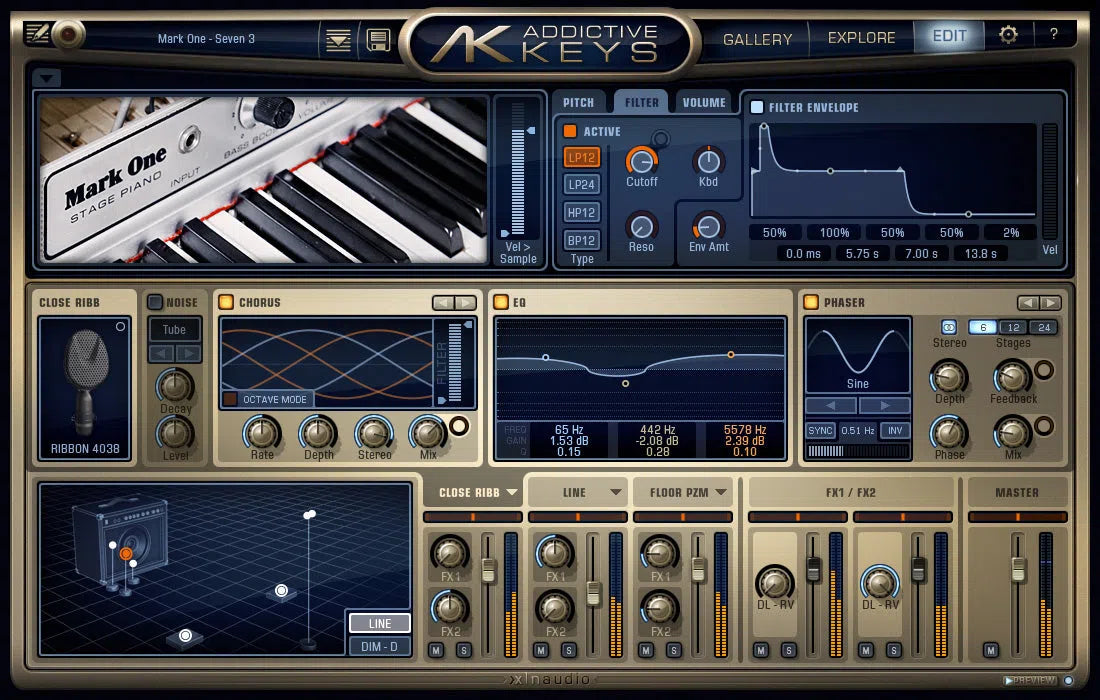
Task: Enable the NOISE section
Action: pos(154,302)
